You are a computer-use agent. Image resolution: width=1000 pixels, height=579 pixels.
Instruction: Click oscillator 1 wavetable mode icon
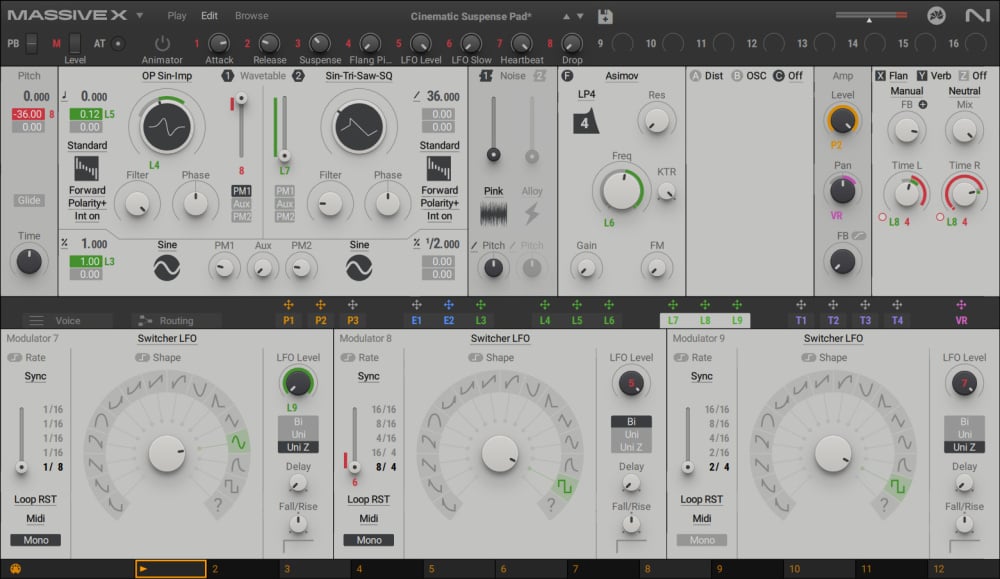[x=86, y=169]
